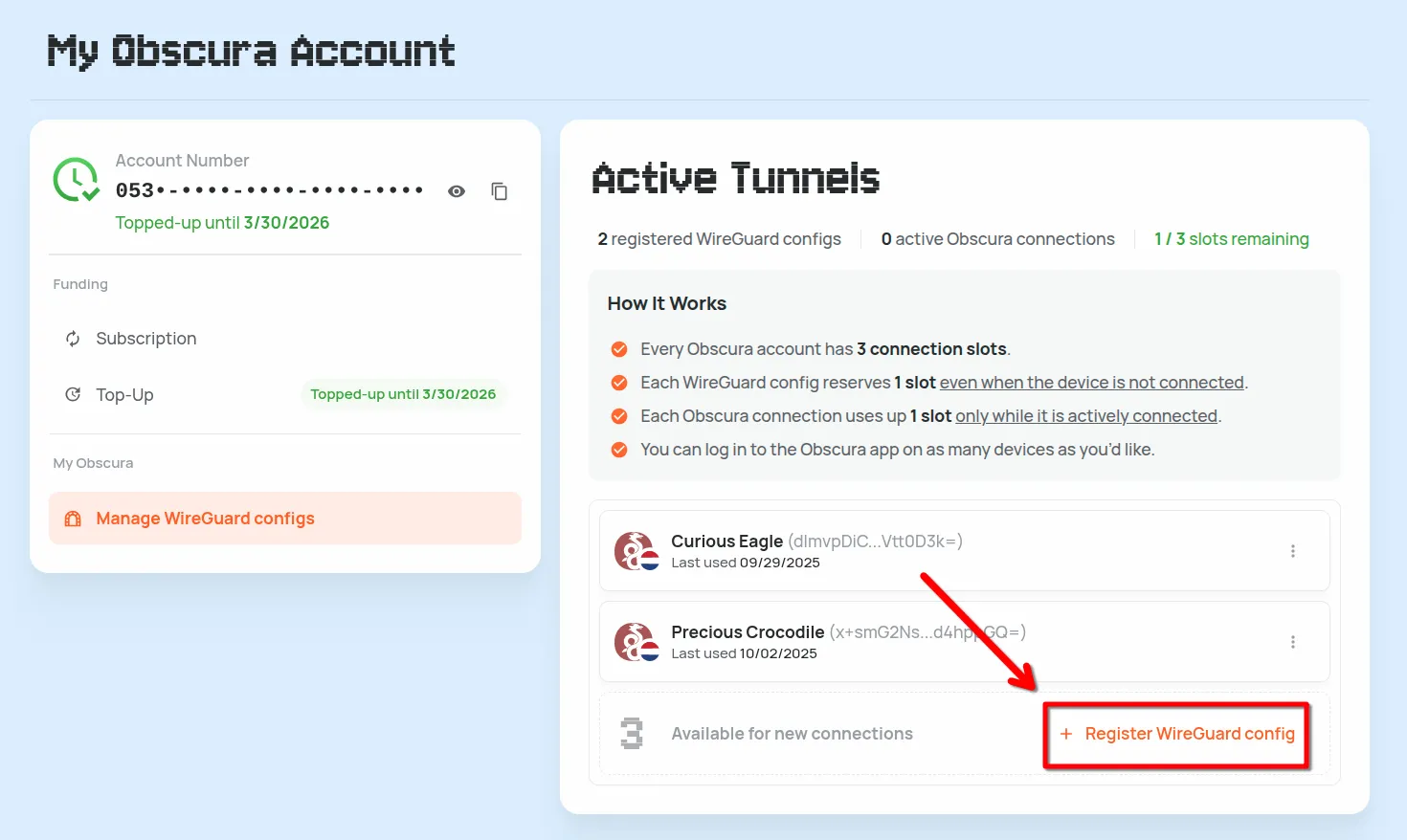Click the plus icon on Register WireGuard config
Viewport: 1407px width, 840px height.
(1066, 734)
